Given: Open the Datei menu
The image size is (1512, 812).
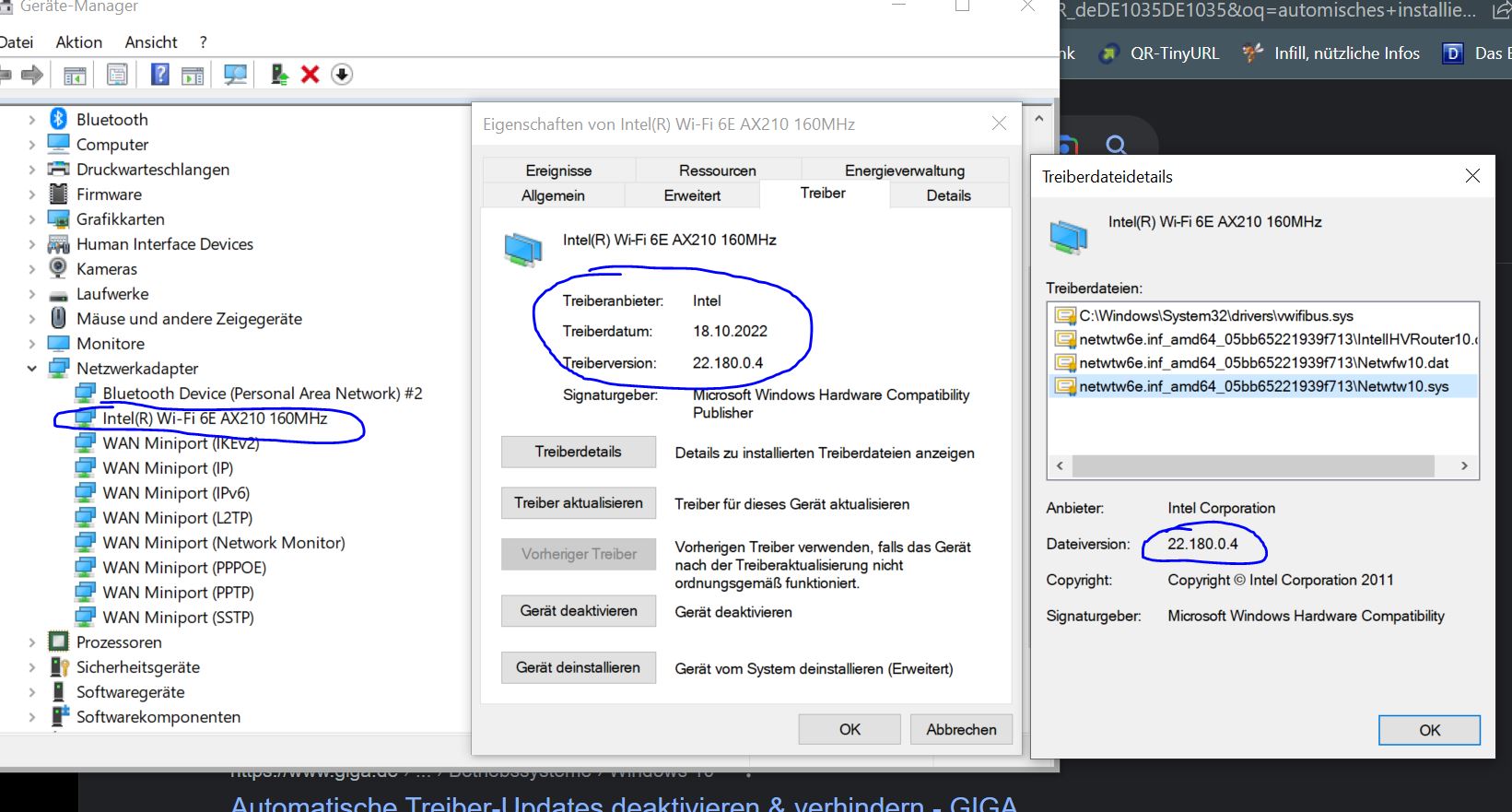Looking at the screenshot, I should click(16, 42).
